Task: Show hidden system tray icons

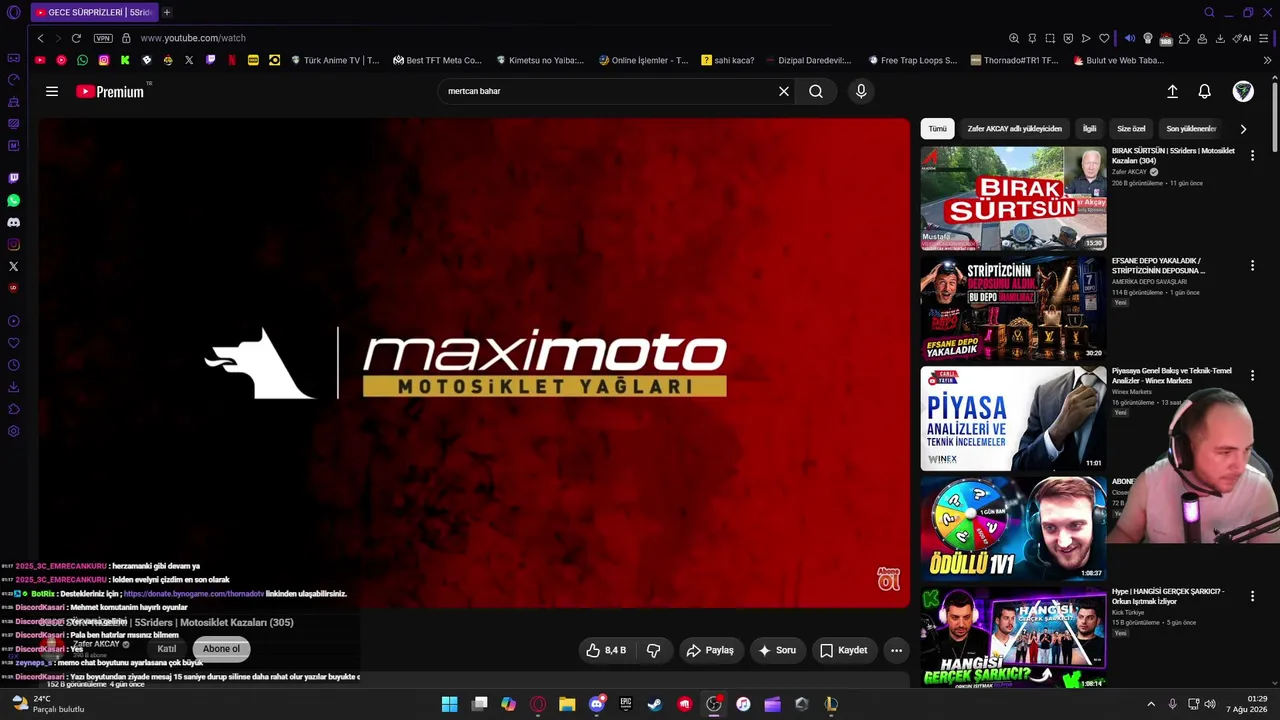Action: click(x=1150, y=704)
